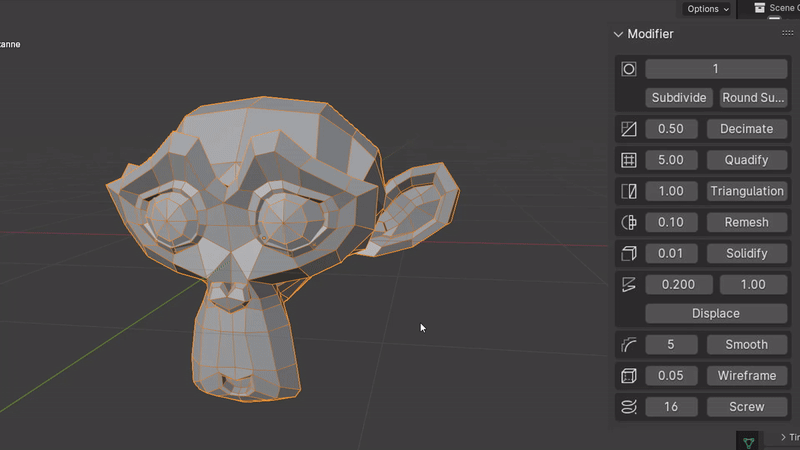
Task: Click the Displace modifier icon
Action: coord(629,284)
